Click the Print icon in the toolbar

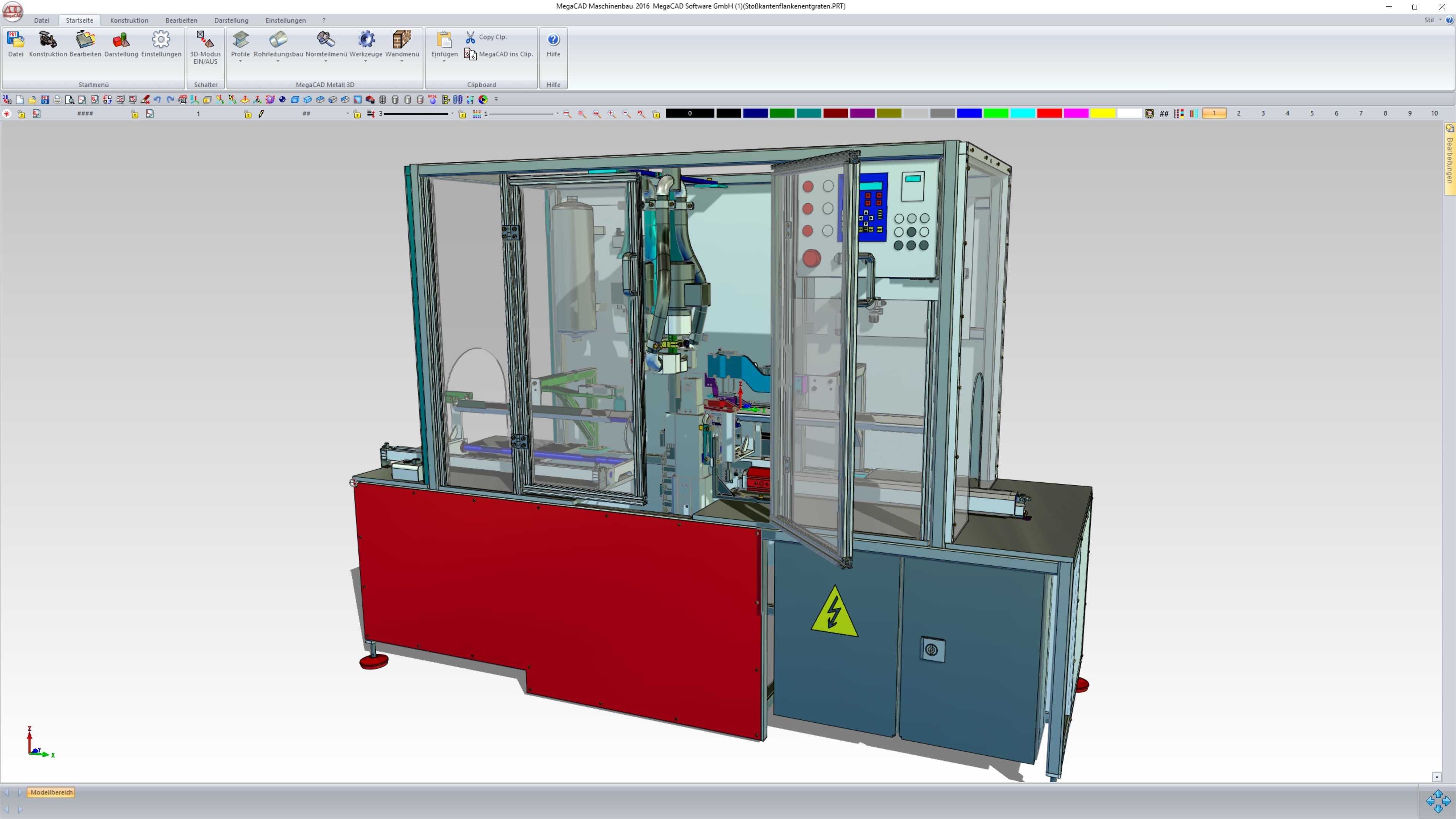click(x=57, y=99)
